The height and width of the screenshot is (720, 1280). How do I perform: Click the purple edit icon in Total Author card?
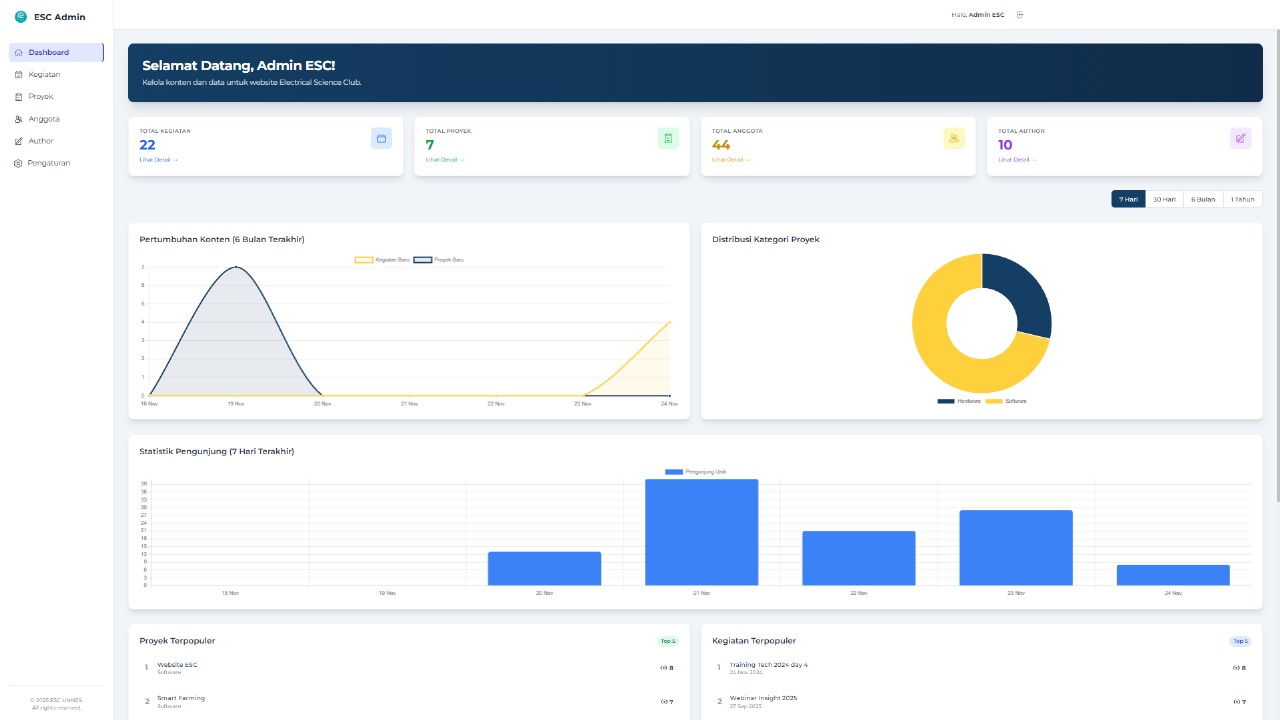click(1240, 138)
